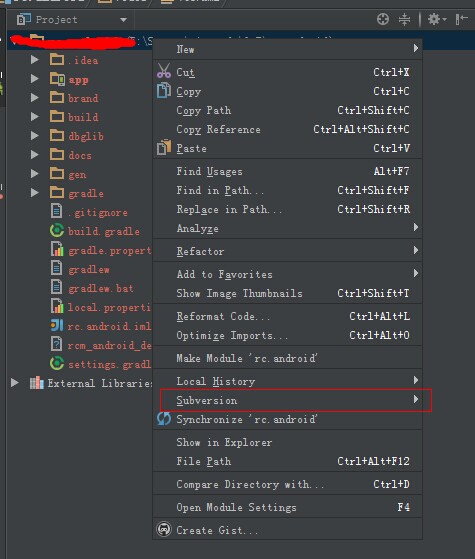The width and height of the screenshot is (475, 559).
Task: Expand the dbglib folder
Action: point(35,135)
